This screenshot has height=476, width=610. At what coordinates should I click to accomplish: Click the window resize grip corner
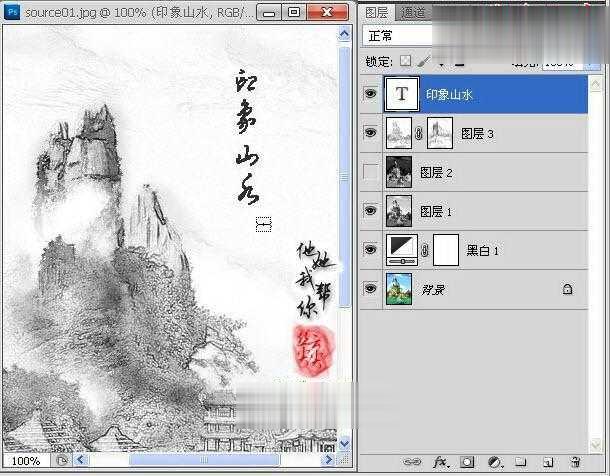click(345, 460)
